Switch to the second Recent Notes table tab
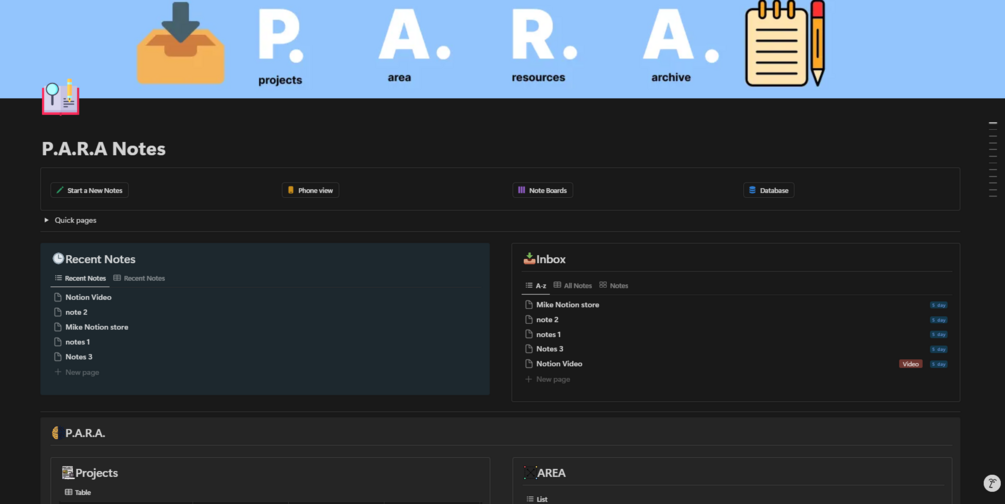Viewport: 1005px width, 504px height. pos(139,278)
